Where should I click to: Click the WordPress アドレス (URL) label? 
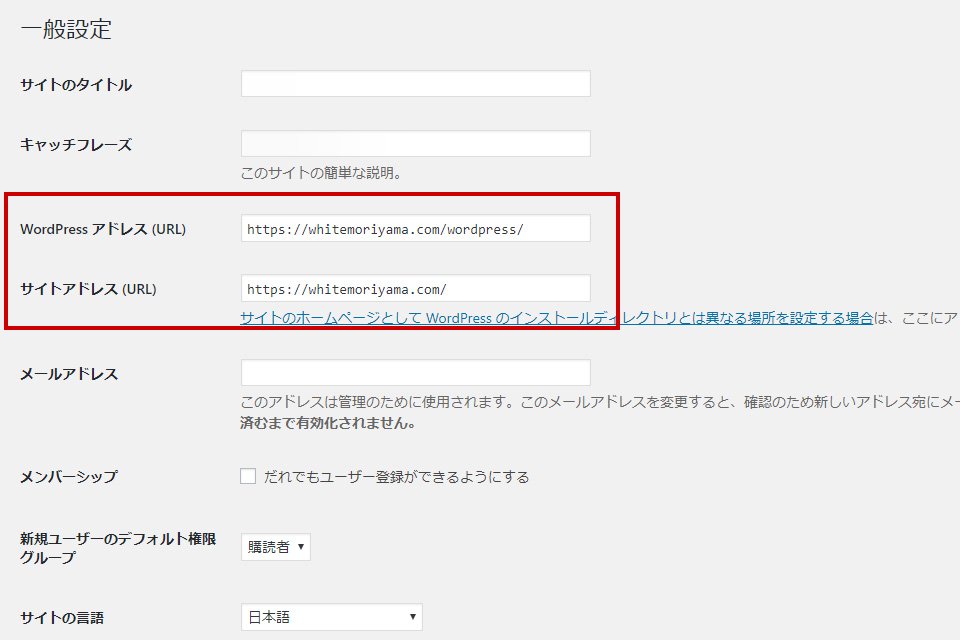103,229
